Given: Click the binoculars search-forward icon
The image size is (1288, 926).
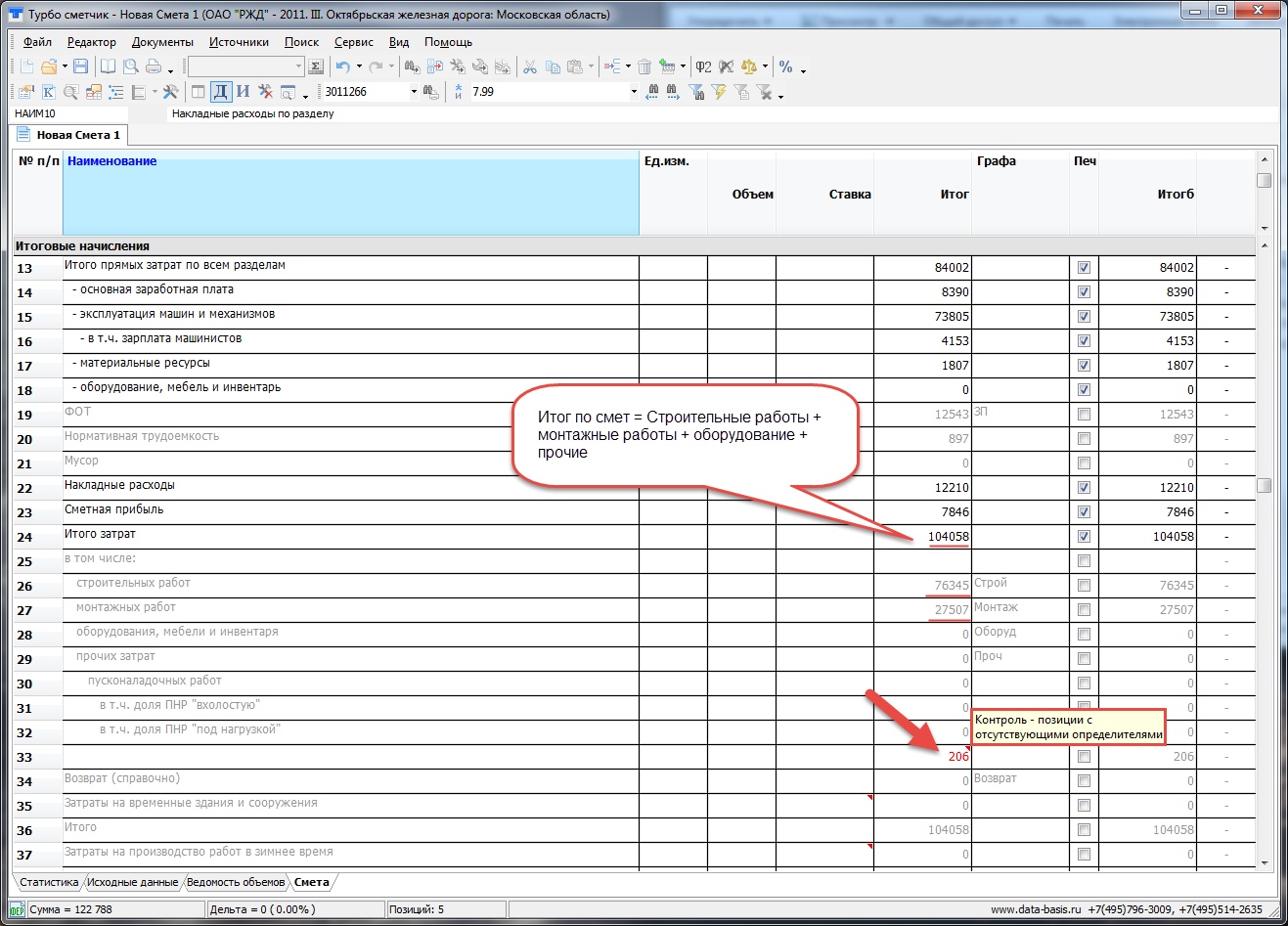Looking at the screenshot, I should pyautogui.click(x=673, y=92).
